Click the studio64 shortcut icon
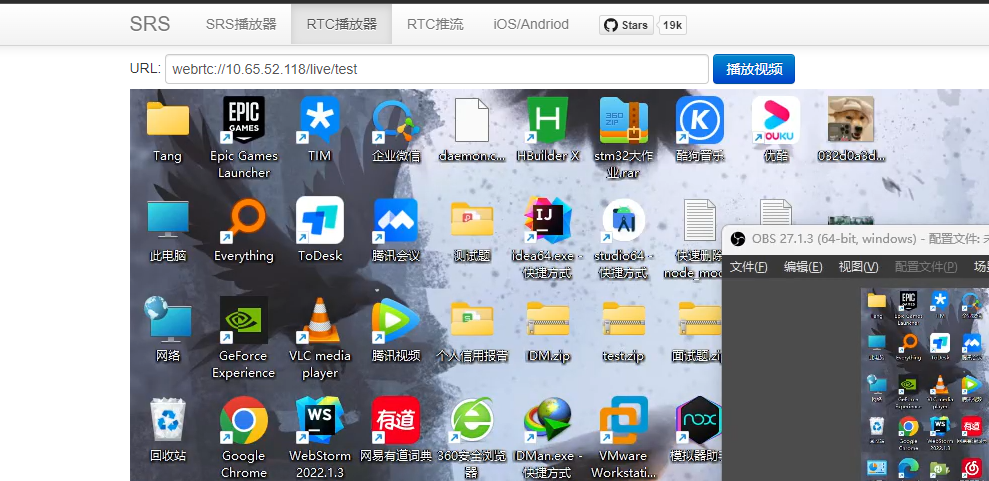 (623, 221)
